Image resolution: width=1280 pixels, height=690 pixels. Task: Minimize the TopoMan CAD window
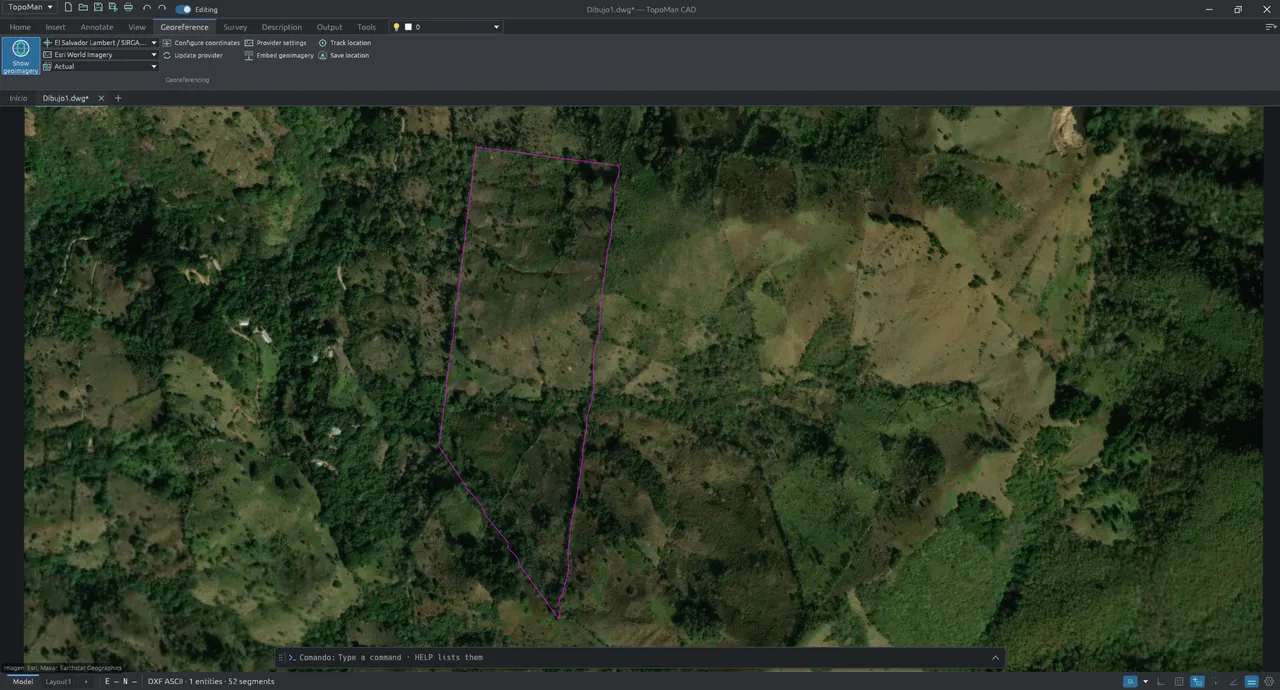click(x=1210, y=9)
